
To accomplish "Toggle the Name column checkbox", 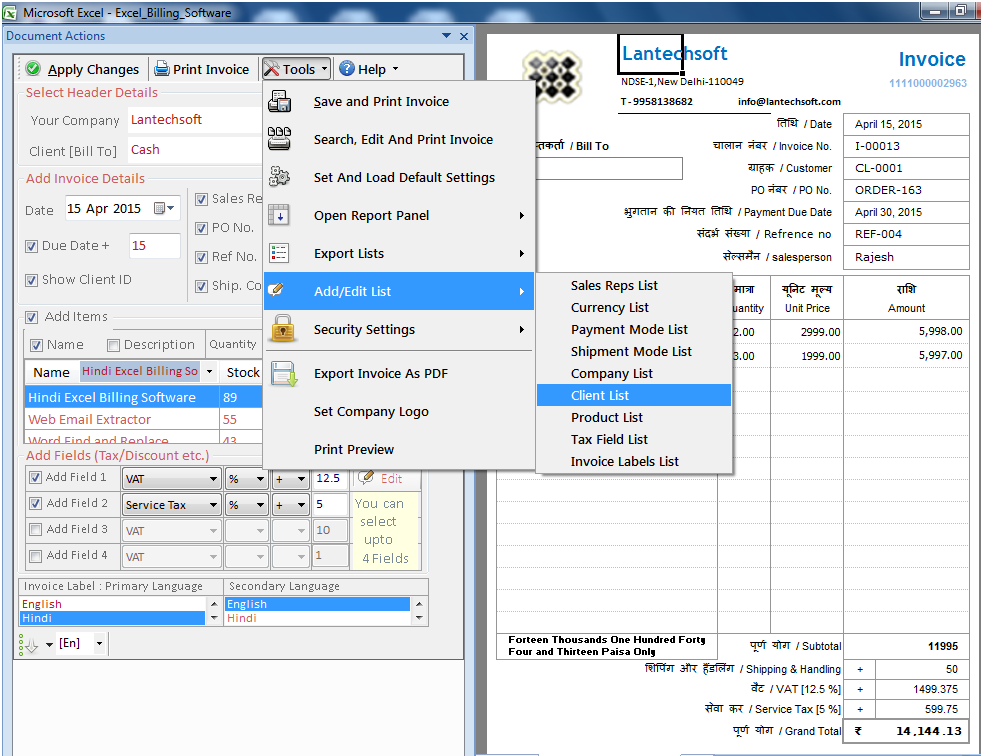I will (x=36, y=345).
